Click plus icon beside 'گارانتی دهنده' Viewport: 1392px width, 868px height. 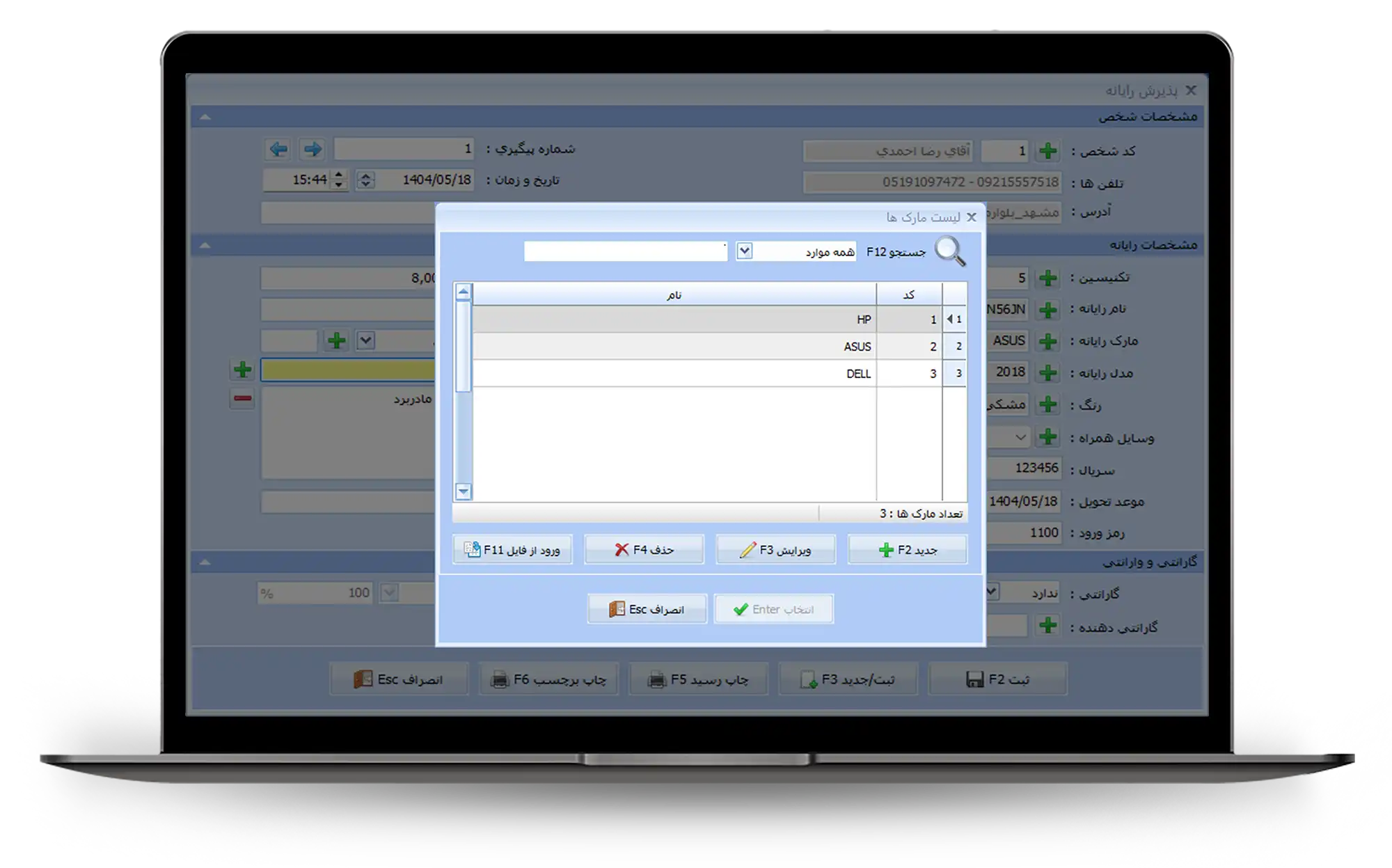click(x=1047, y=625)
